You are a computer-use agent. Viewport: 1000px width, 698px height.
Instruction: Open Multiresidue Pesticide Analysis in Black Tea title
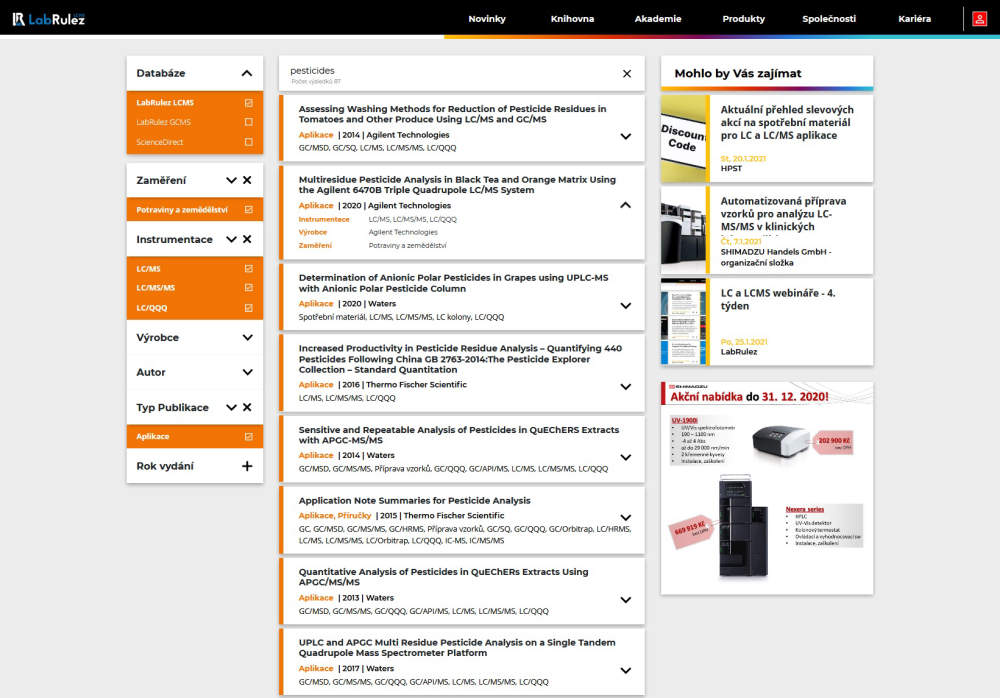tap(457, 185)
